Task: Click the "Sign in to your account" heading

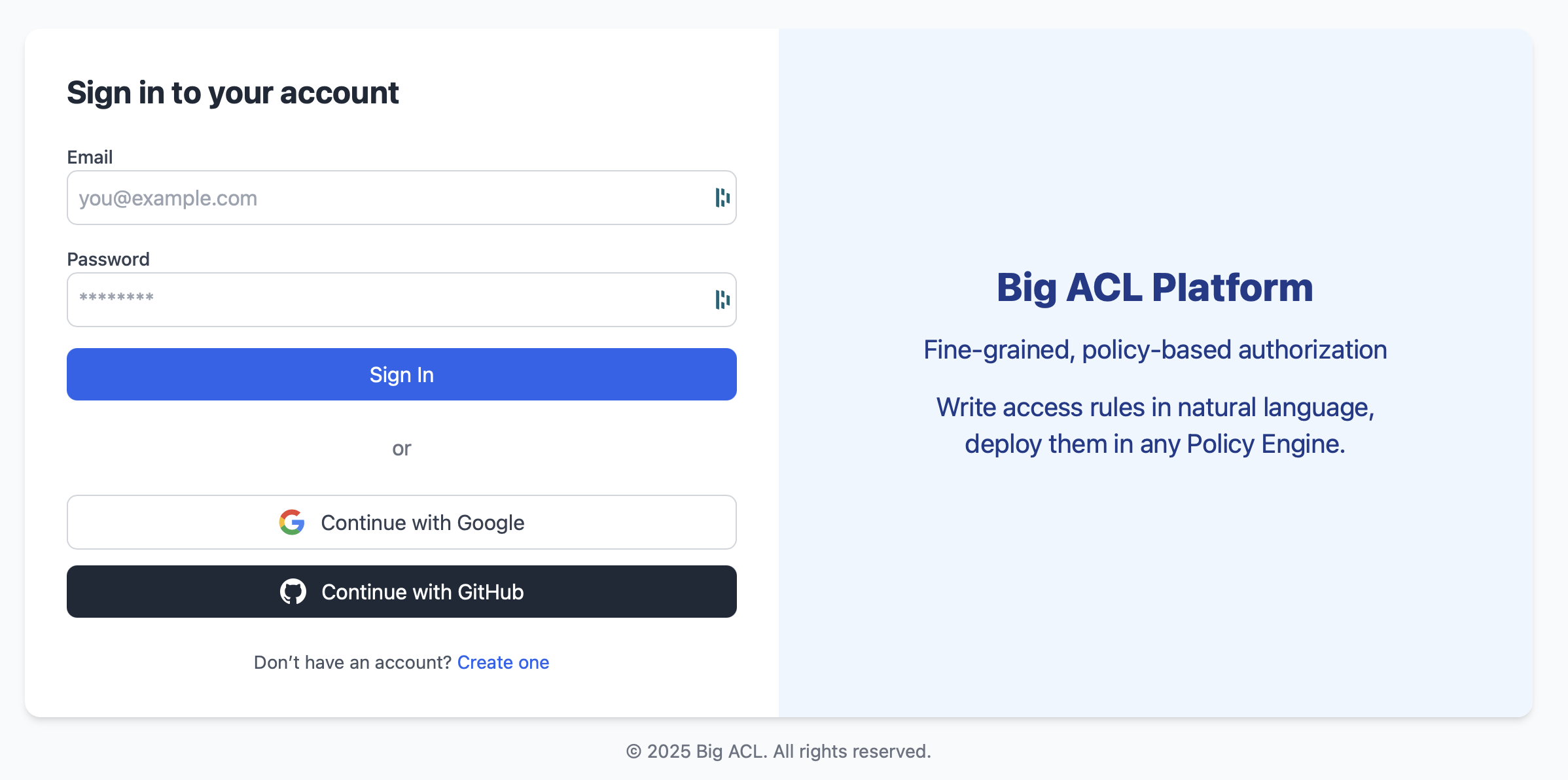Action: click(233, 93)
